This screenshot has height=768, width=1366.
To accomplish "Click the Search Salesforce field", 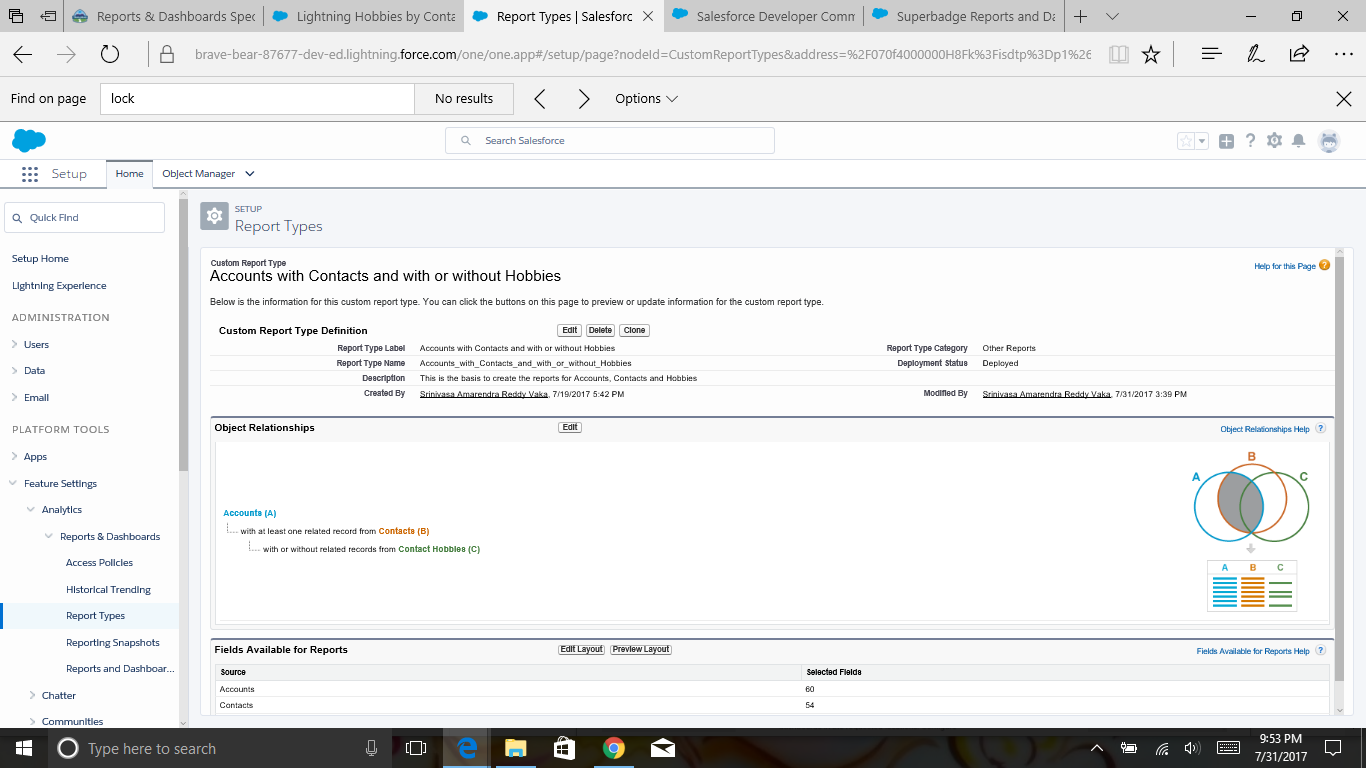I will pos(610,141).
